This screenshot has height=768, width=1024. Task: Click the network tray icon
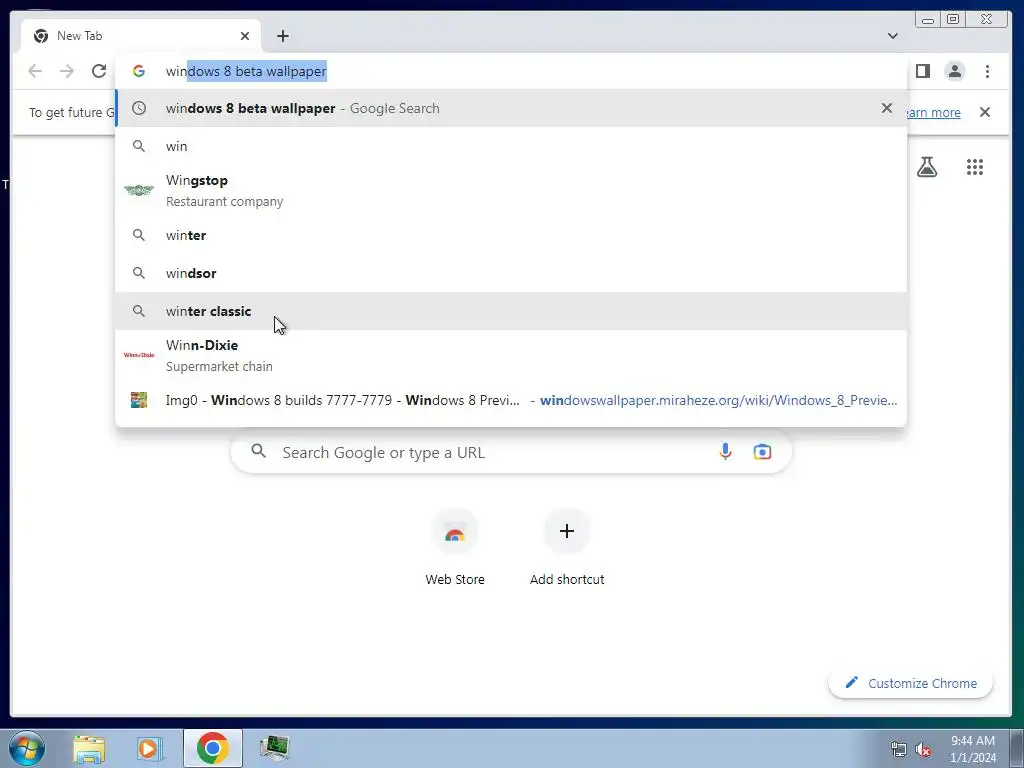899,749
